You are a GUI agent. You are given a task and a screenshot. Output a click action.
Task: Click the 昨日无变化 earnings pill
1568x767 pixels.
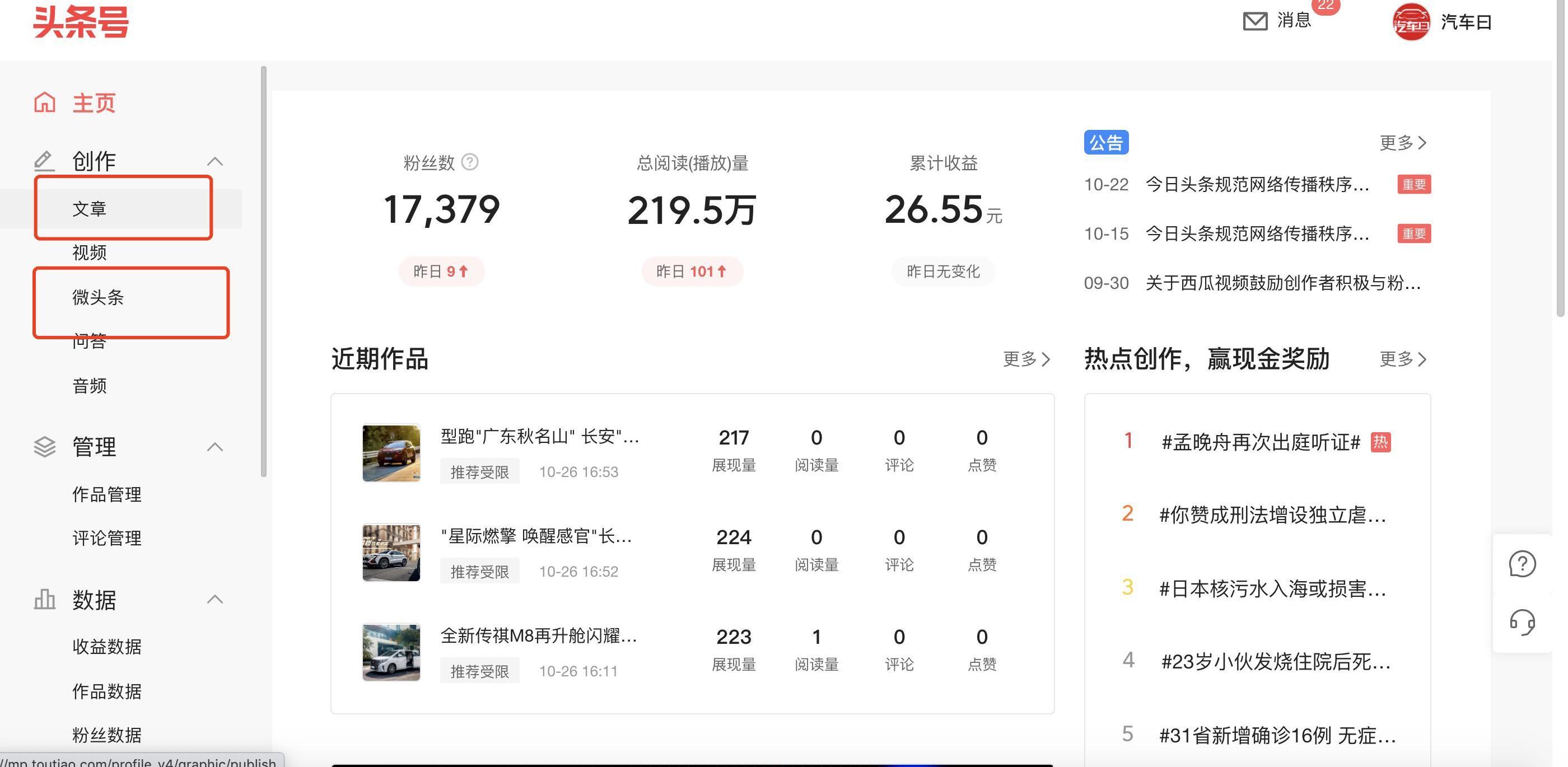click(x=944, y=272)
